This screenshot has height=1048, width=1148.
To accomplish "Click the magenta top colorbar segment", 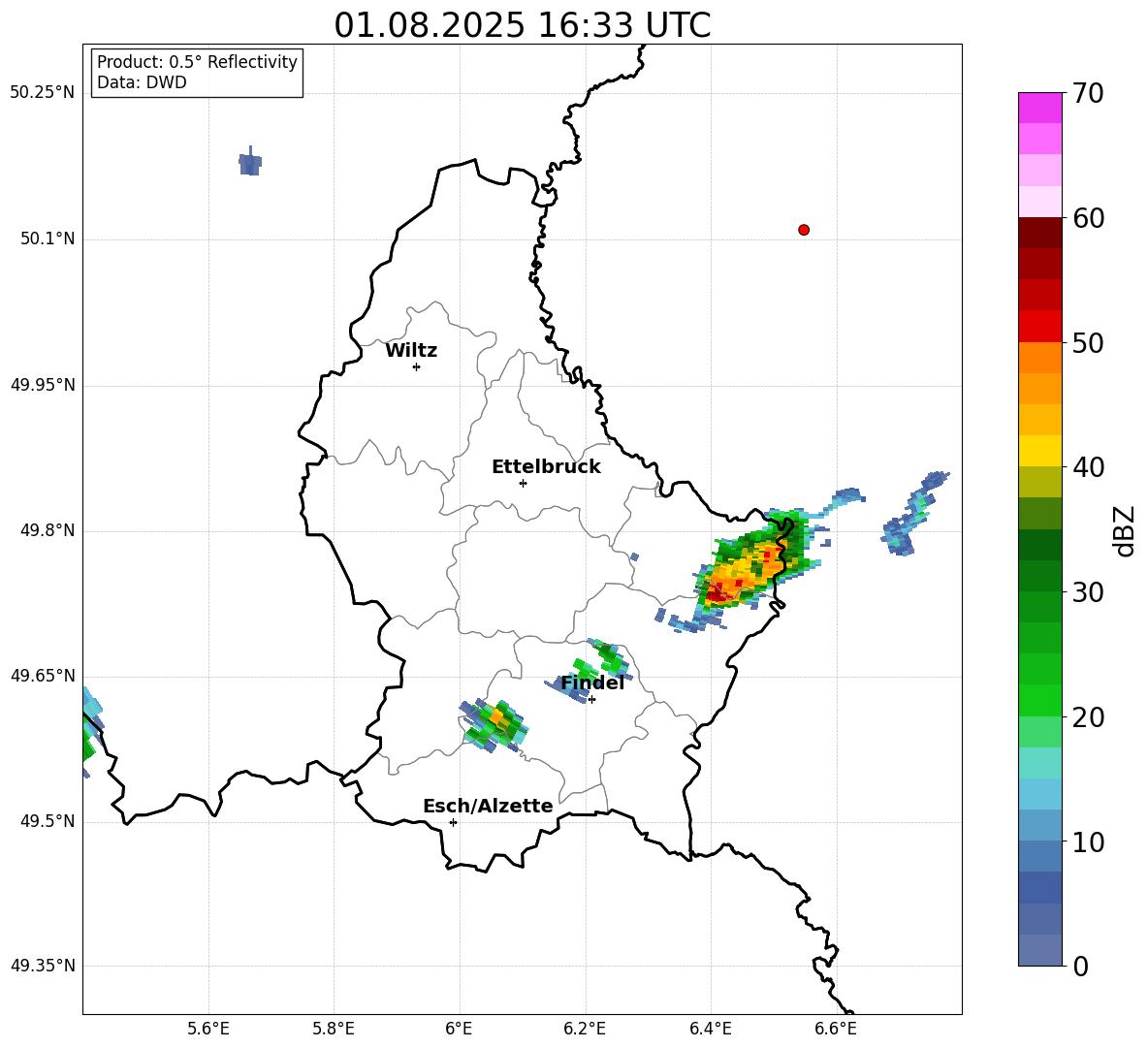I will point(1039,108).
